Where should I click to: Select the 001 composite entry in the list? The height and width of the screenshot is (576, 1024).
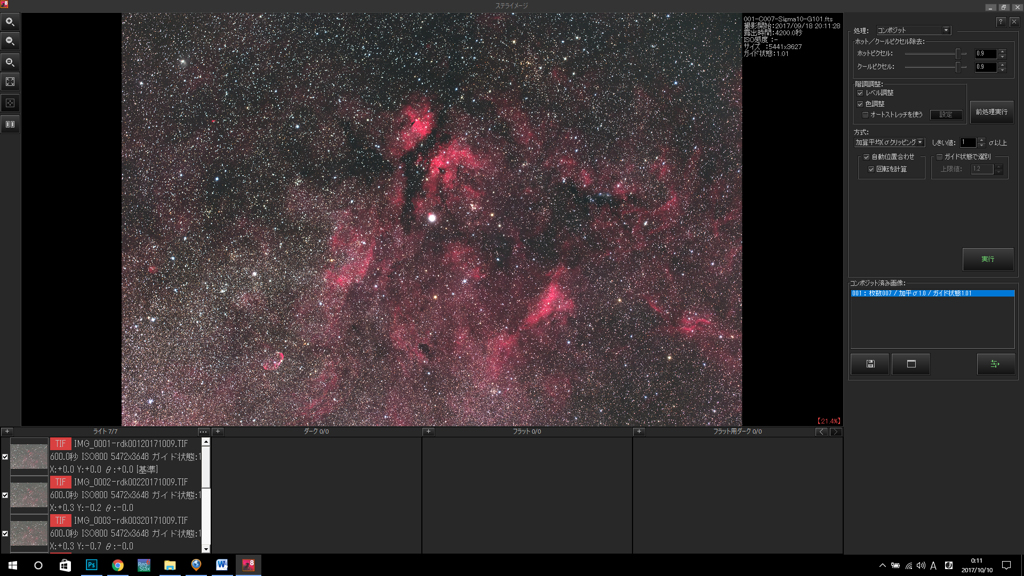point(931,294)
